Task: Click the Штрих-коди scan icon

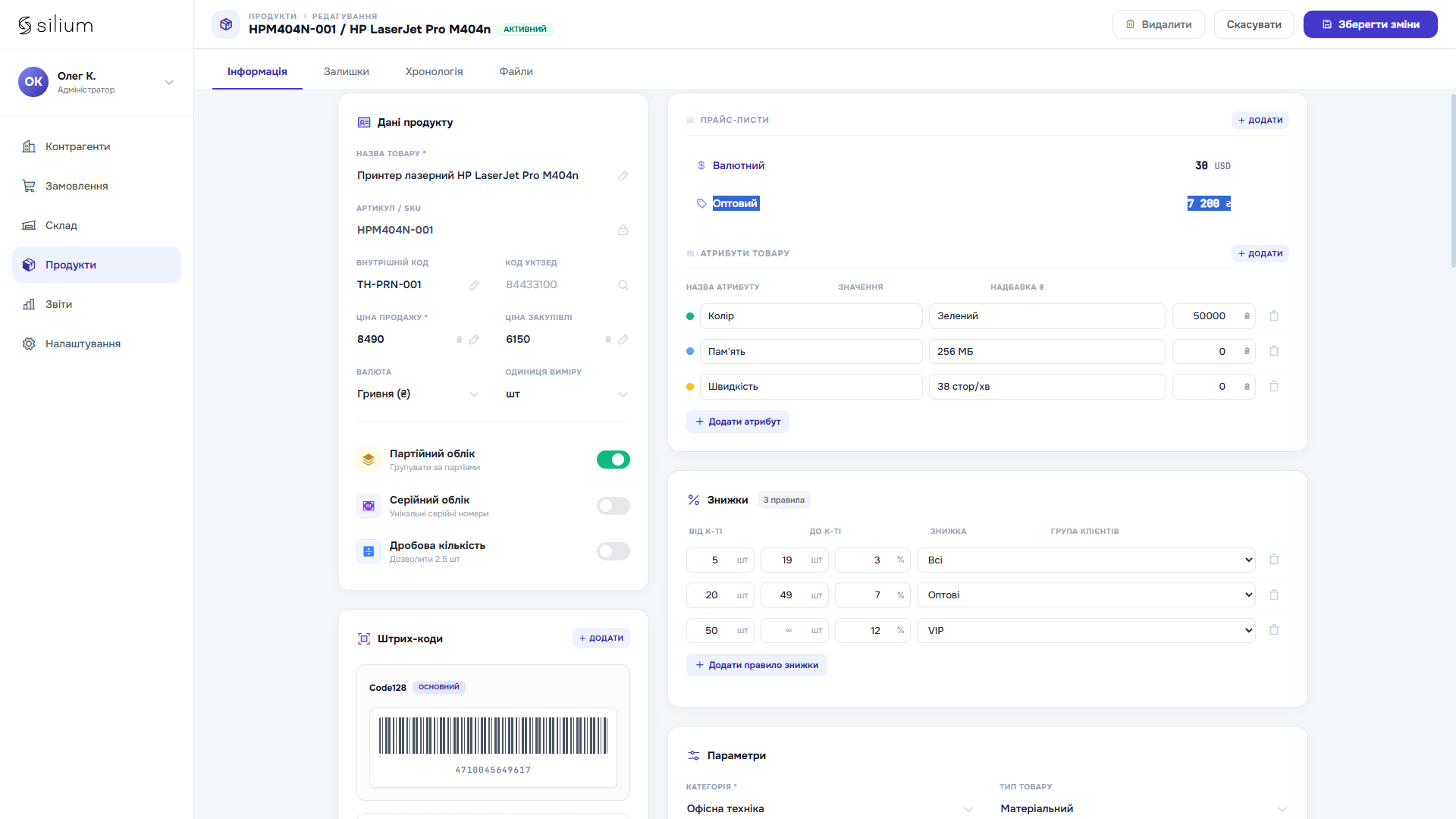Action: click(364, 639)
